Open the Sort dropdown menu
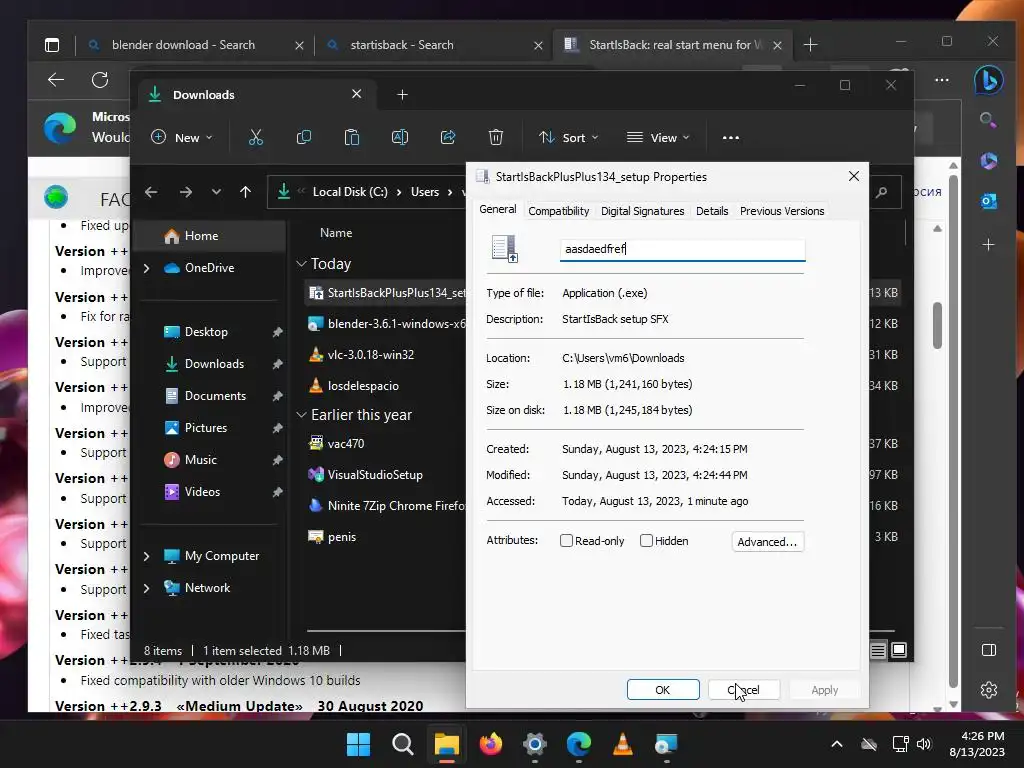The height and width of the screenshot is (768, 1024). pyautogui.click(x=568, y=137)
